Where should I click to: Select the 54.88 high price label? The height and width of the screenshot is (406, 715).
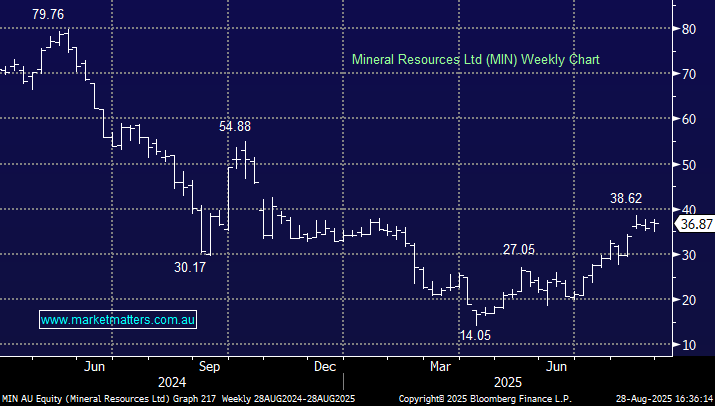tap(235, 126)
